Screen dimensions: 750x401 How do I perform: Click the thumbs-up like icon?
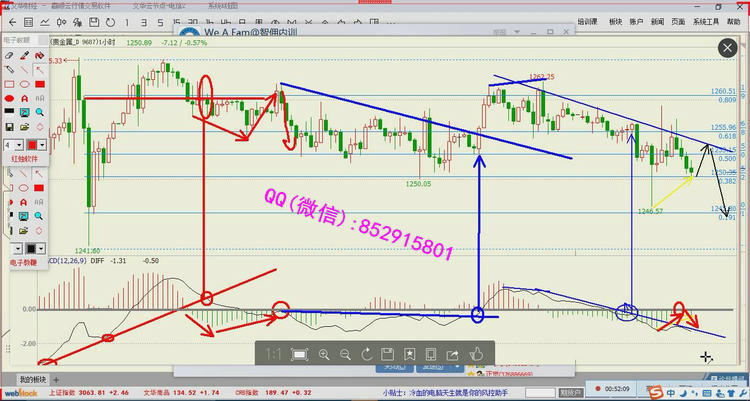(476, 353)
